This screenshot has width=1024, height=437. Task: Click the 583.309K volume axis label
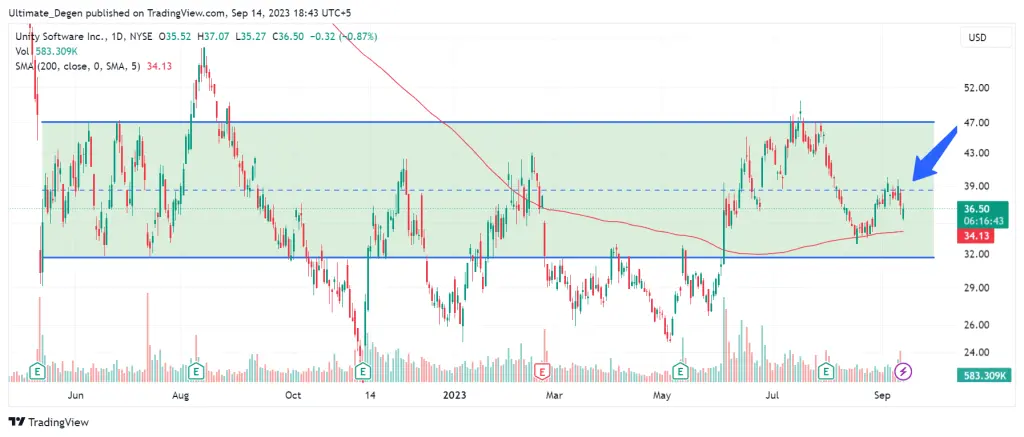[x=986, y=376]
